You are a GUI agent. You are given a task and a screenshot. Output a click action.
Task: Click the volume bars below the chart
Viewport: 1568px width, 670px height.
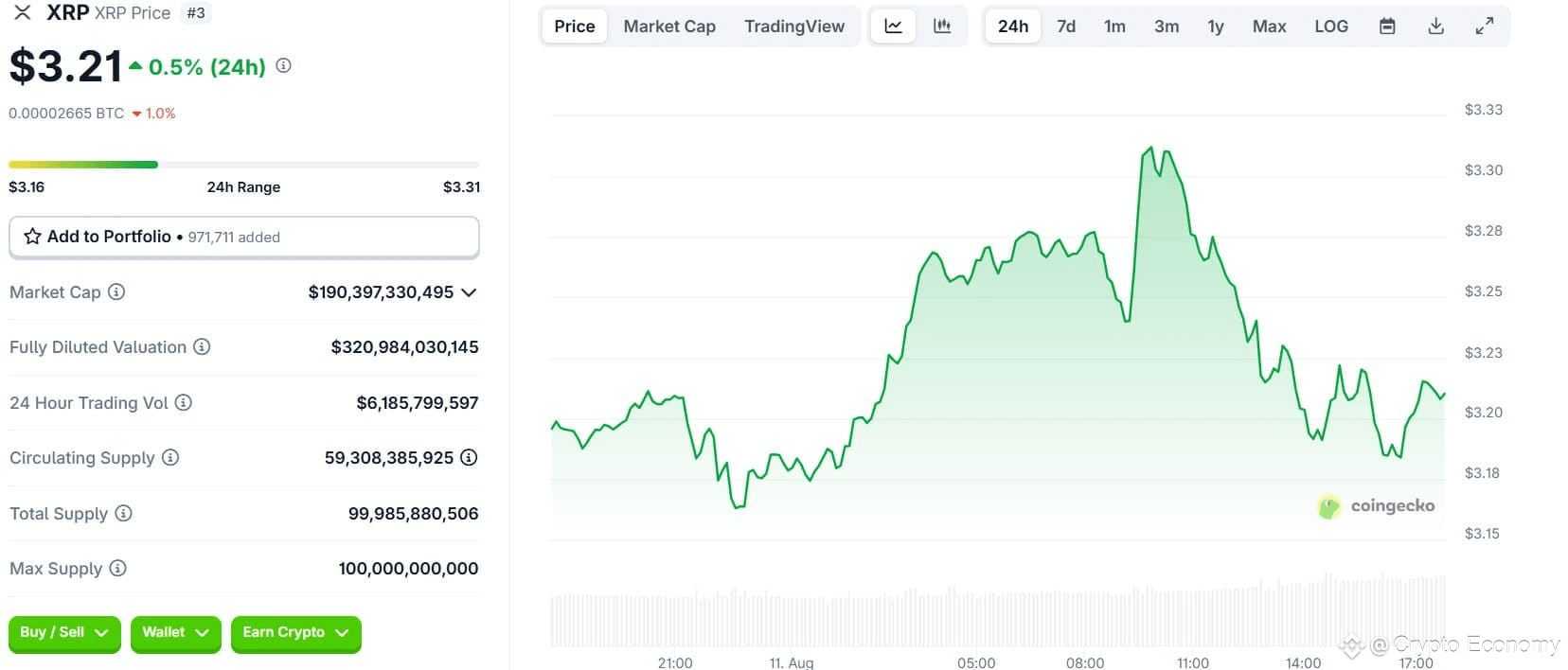tap(998, 612)
